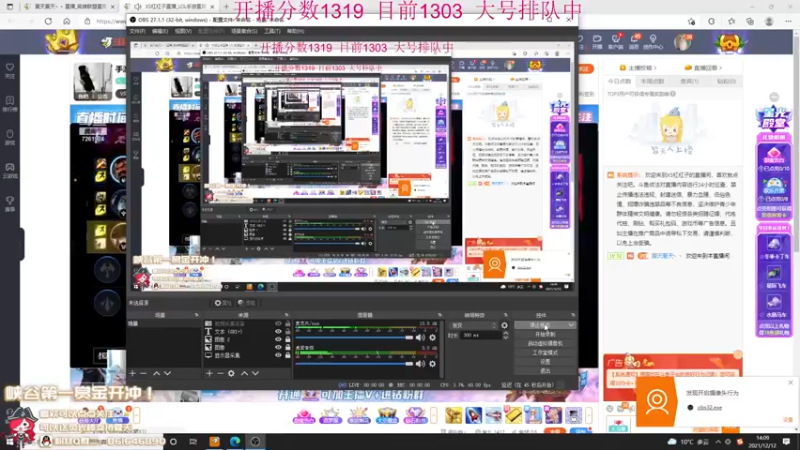
Task: Remove the selected scene with minus icon
Action: (143, 373)
